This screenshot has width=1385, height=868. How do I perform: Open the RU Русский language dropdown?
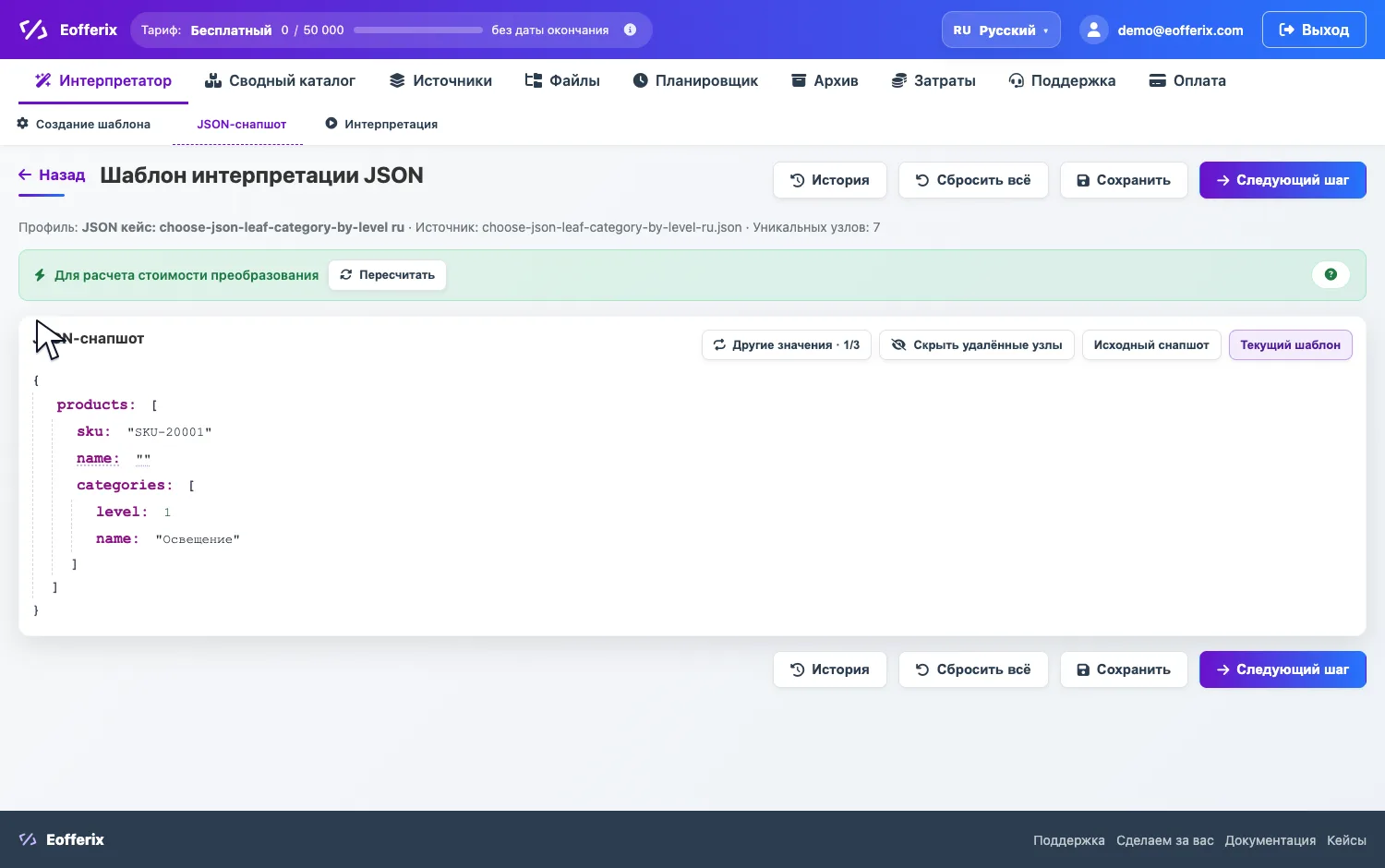[1001, 30]
